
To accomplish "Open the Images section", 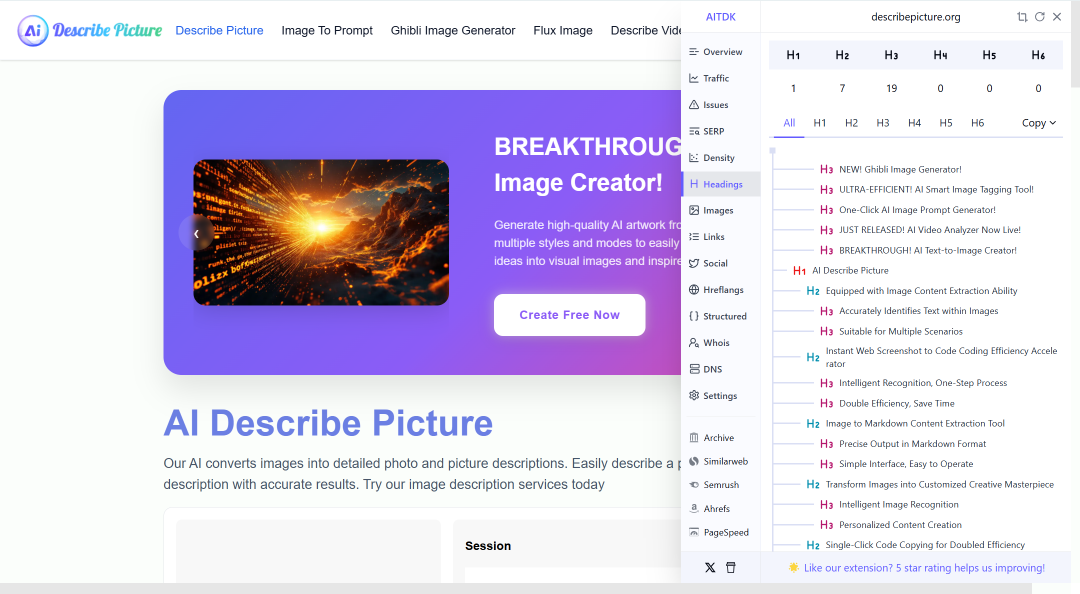I will (x=720, y=210).
